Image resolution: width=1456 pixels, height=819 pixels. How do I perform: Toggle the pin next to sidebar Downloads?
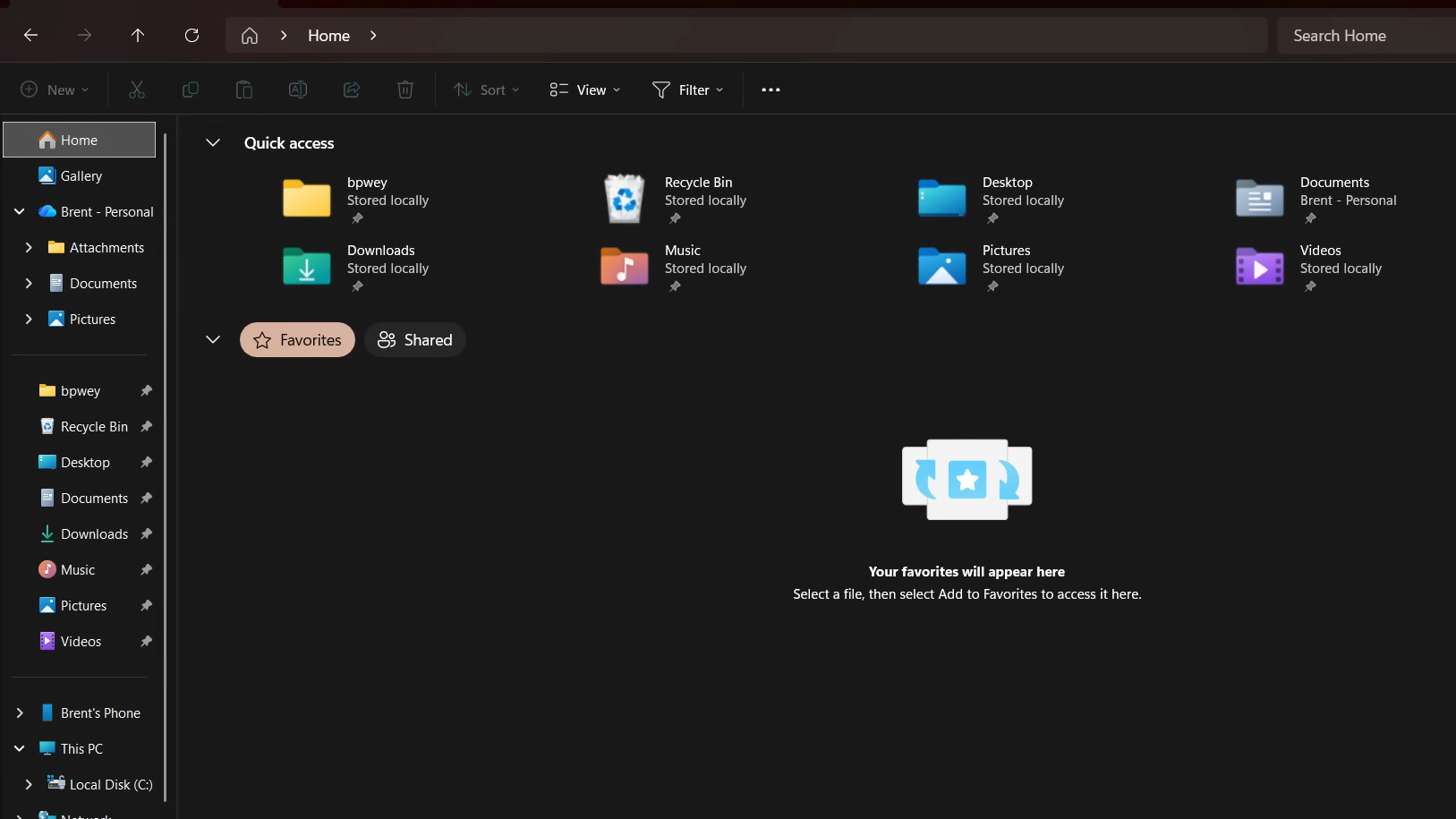point(146,534)
